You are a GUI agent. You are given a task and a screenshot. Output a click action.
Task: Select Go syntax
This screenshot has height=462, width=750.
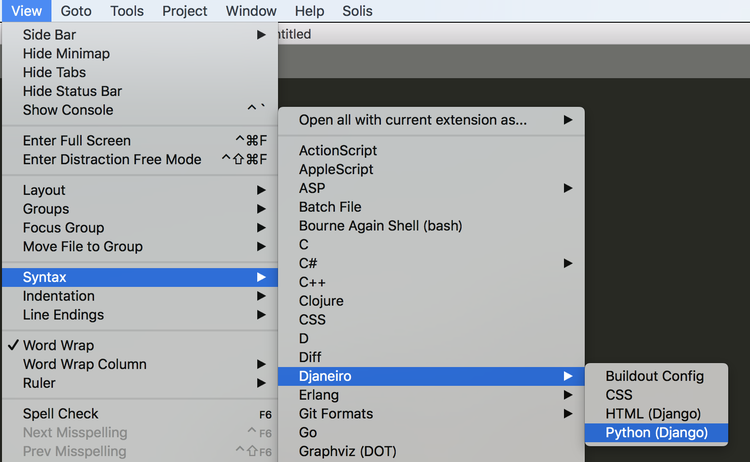pos(431,432)
